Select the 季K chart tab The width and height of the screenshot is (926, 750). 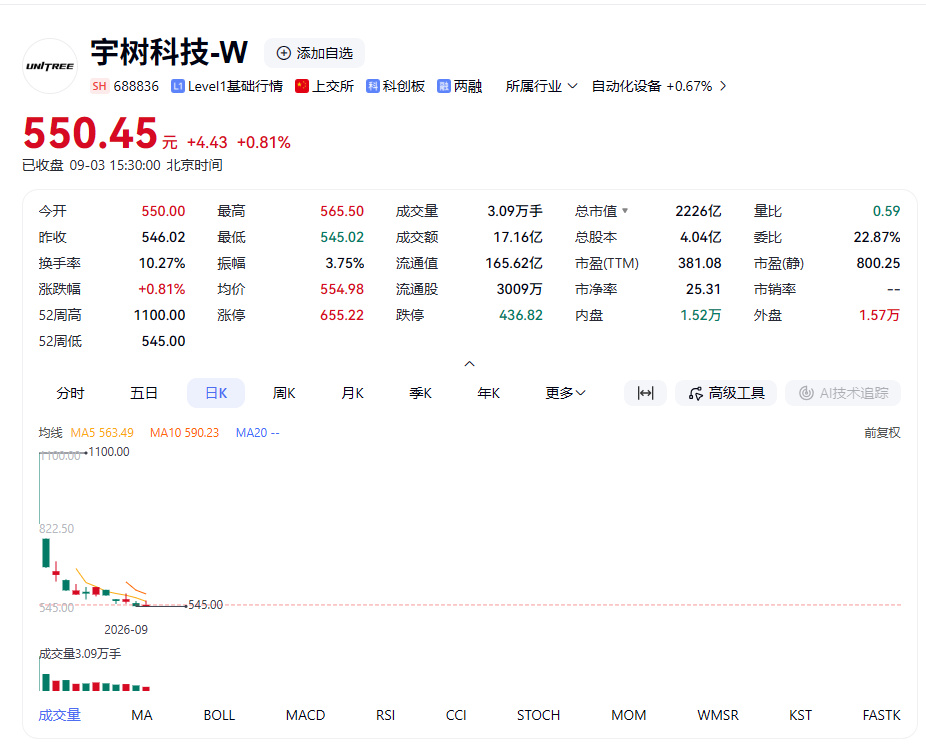pos(420,393)
